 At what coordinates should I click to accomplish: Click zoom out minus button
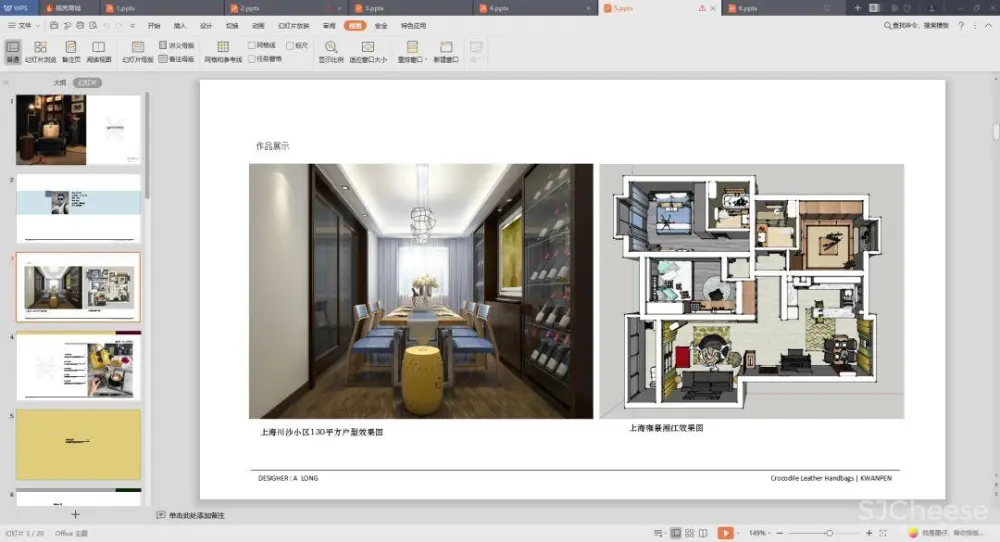[779, 532]
